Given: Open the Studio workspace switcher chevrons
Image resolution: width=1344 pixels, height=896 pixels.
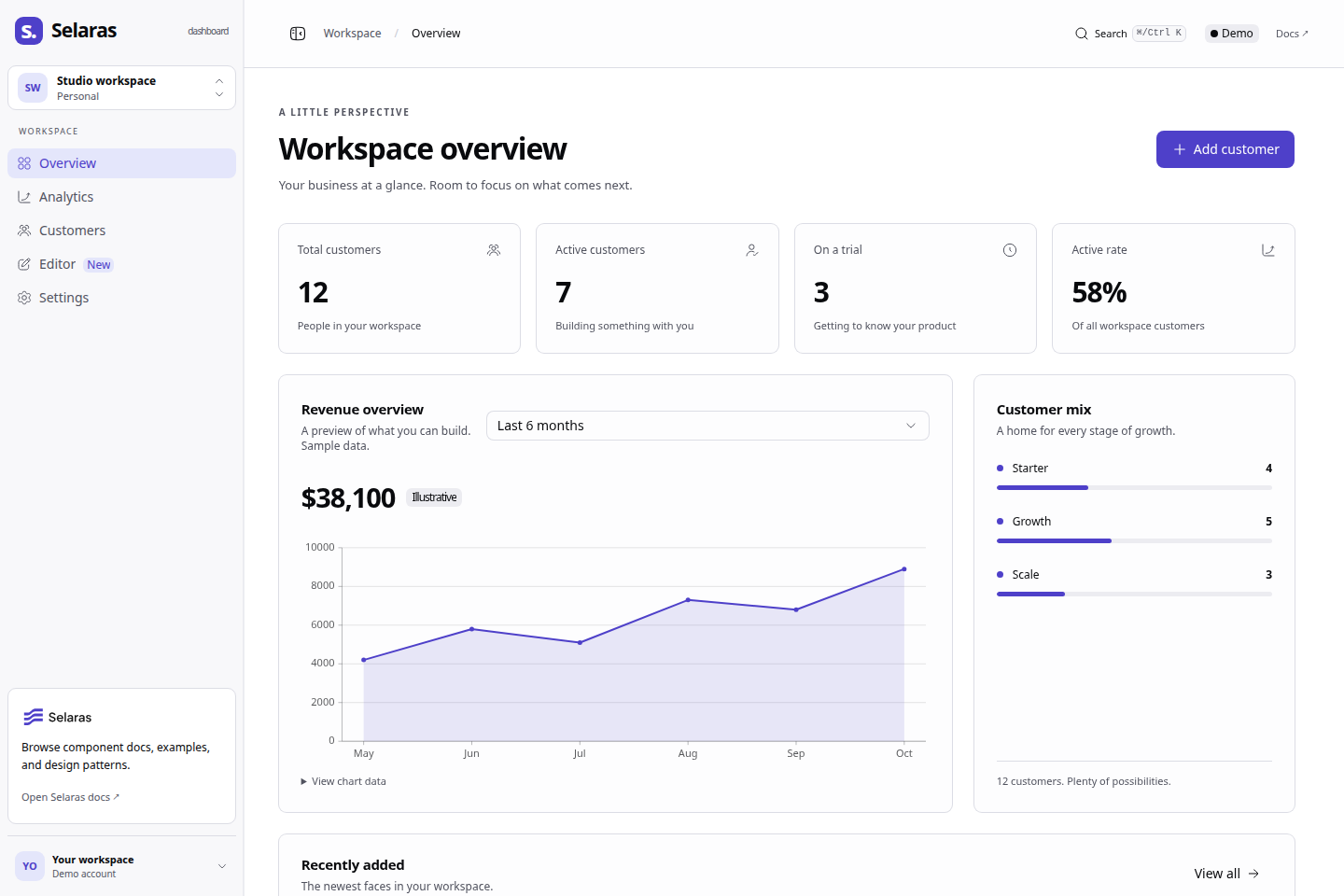Looking at the screenshot, I should [x=219, y=88].
